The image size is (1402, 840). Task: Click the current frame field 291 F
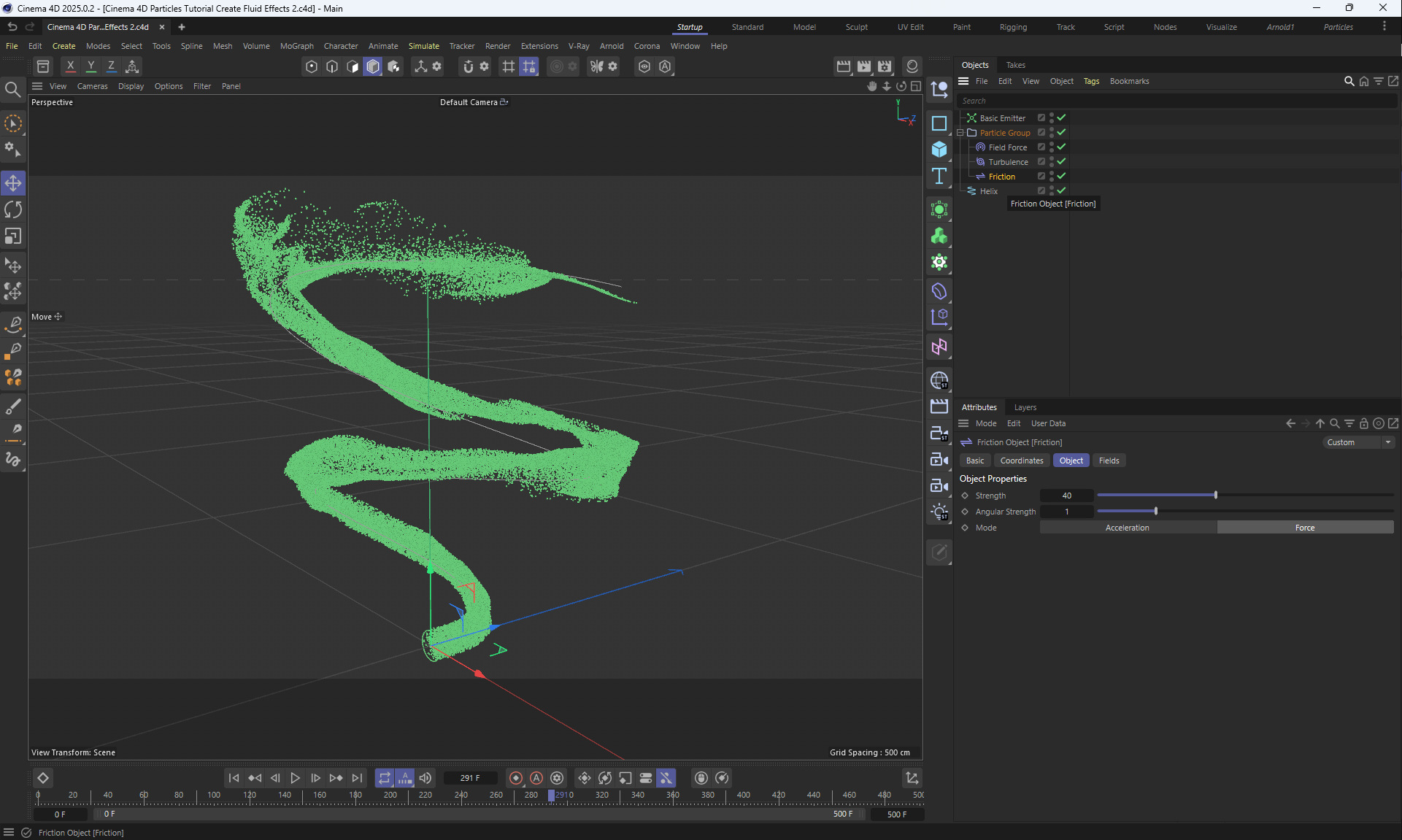coord(470,778)
